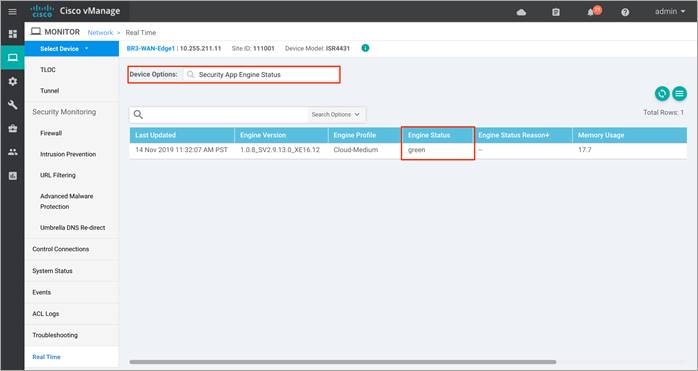The height and width of the screenshot is (371, 698).
Task: Click the Site ID 111001 text
Action: (253, 48)
